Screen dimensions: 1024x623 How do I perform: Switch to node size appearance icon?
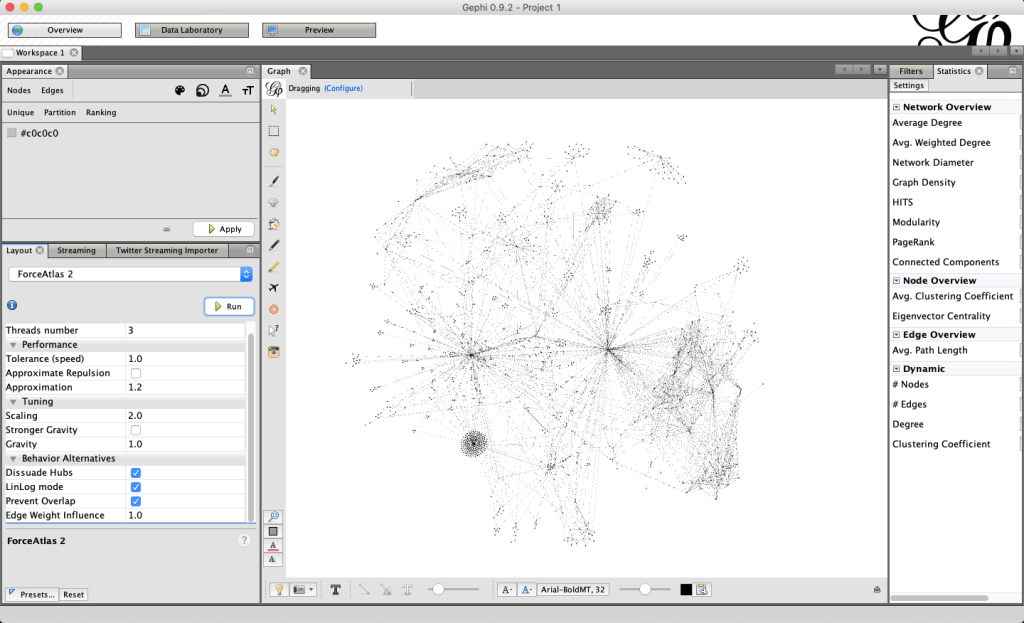pos(202,91)
